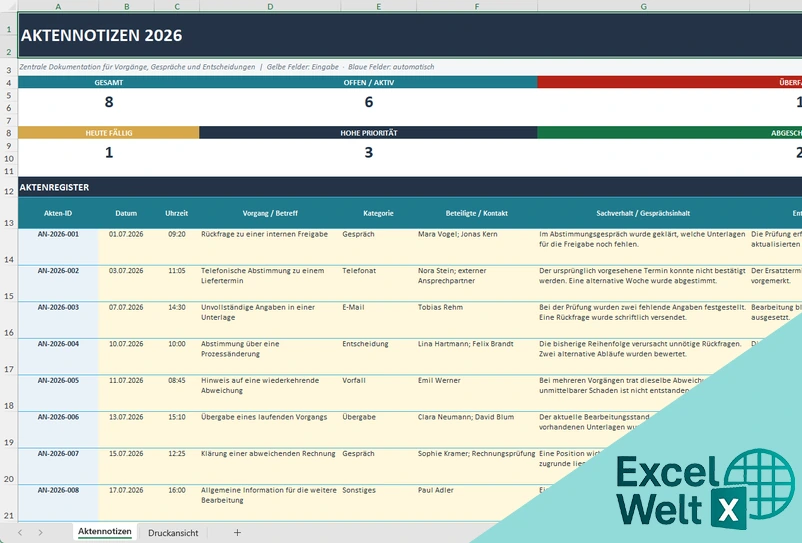Select cell AN-2026-007
The image size is (802, 543).
click(58, 466)
